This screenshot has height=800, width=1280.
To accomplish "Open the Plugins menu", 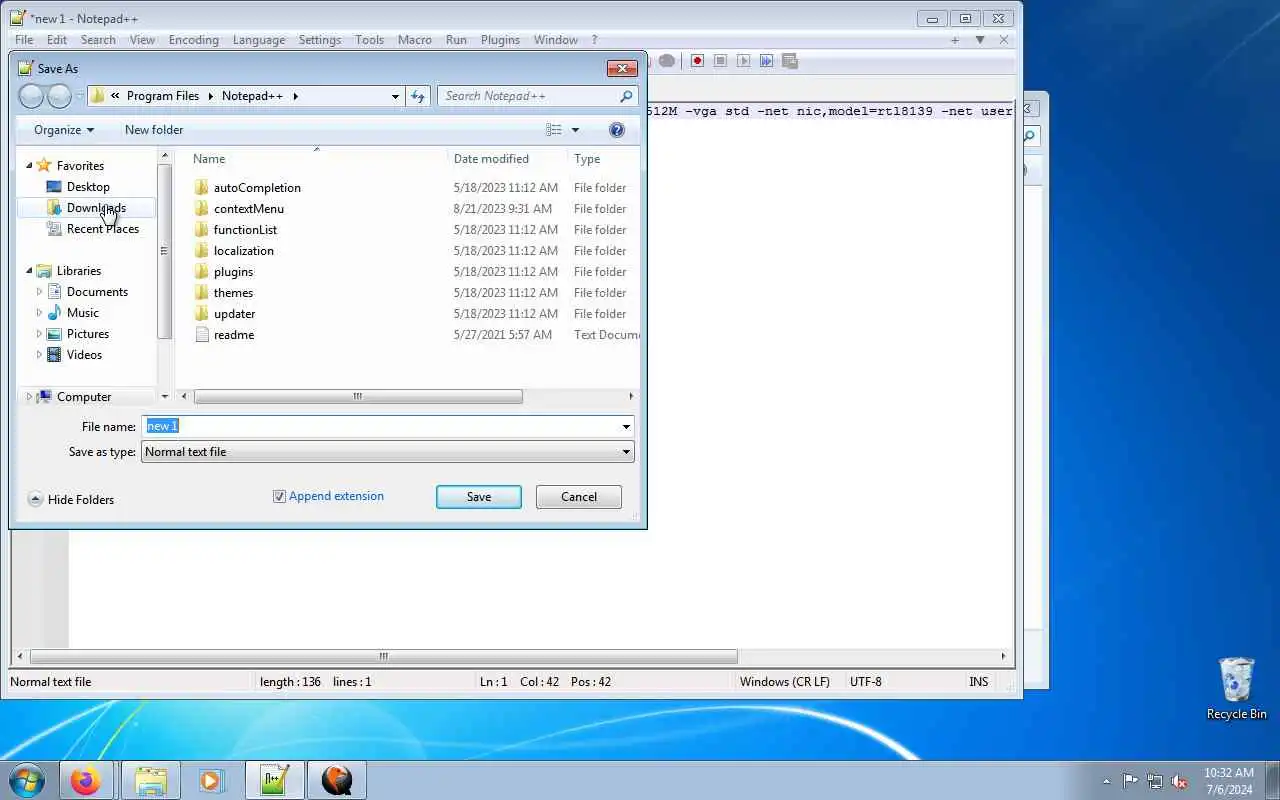I will coord(500,40).
